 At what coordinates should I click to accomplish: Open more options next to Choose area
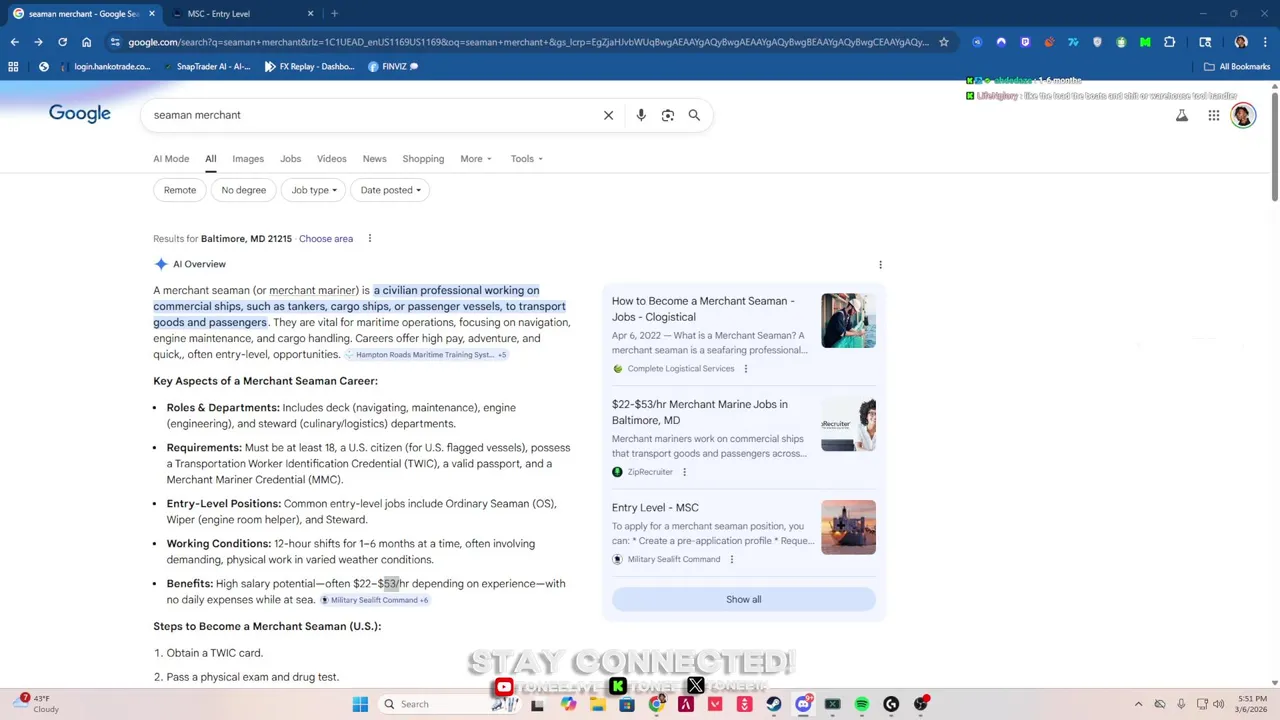coord(369,238)
